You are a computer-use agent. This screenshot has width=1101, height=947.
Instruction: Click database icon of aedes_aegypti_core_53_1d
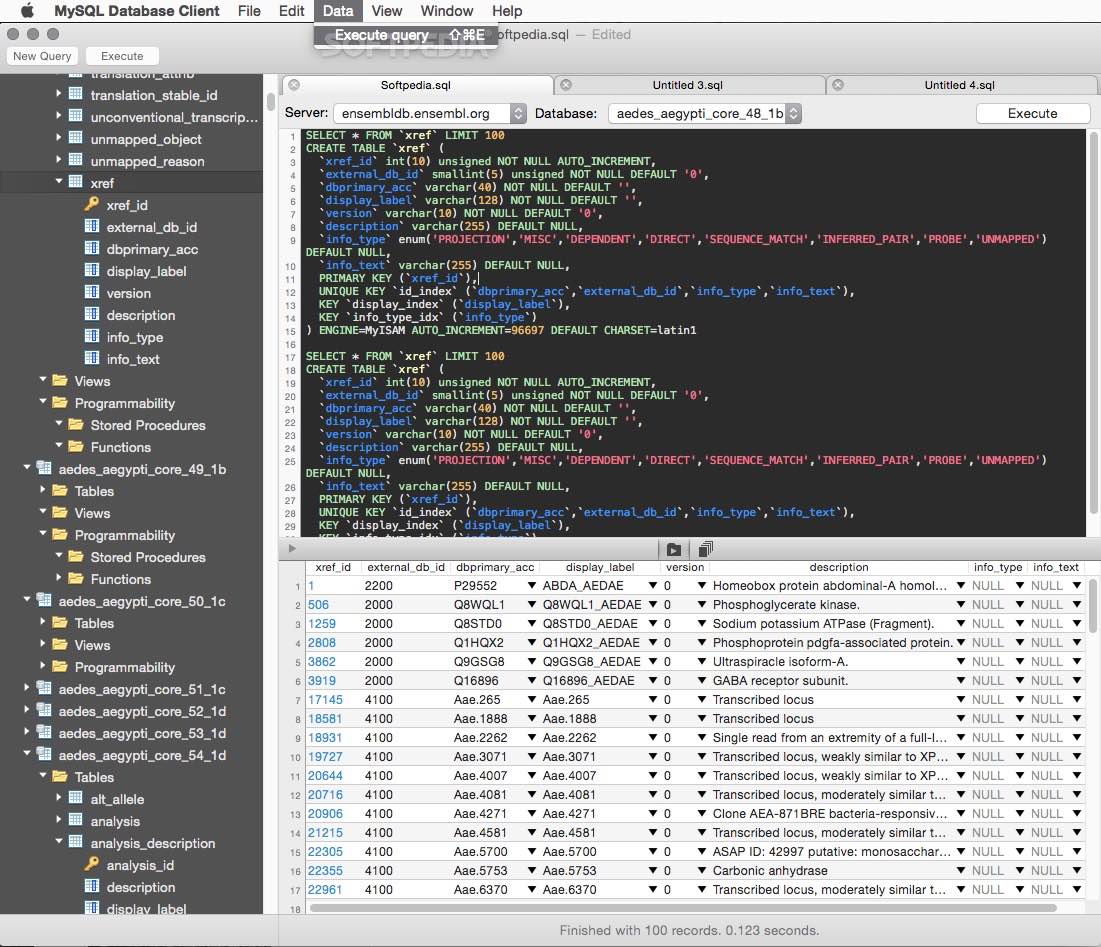pos(44,731)
